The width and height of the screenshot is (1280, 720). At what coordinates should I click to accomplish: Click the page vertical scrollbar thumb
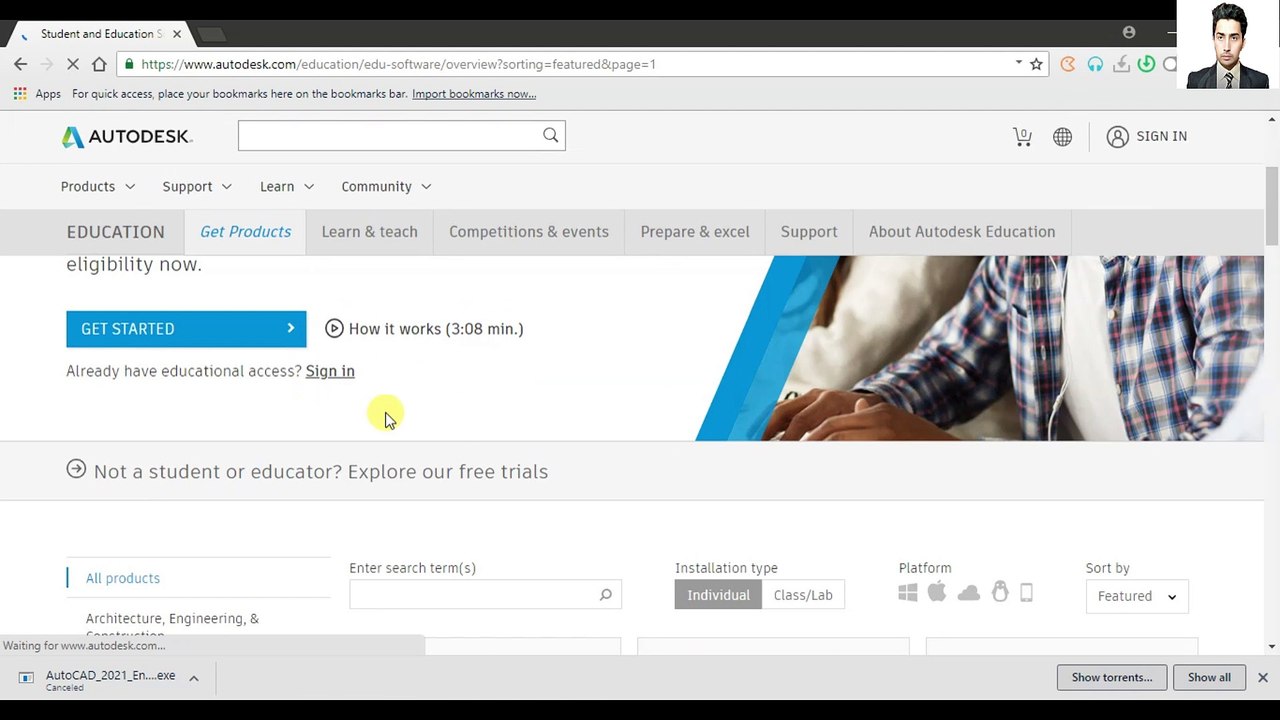(x=1272, y=205)
